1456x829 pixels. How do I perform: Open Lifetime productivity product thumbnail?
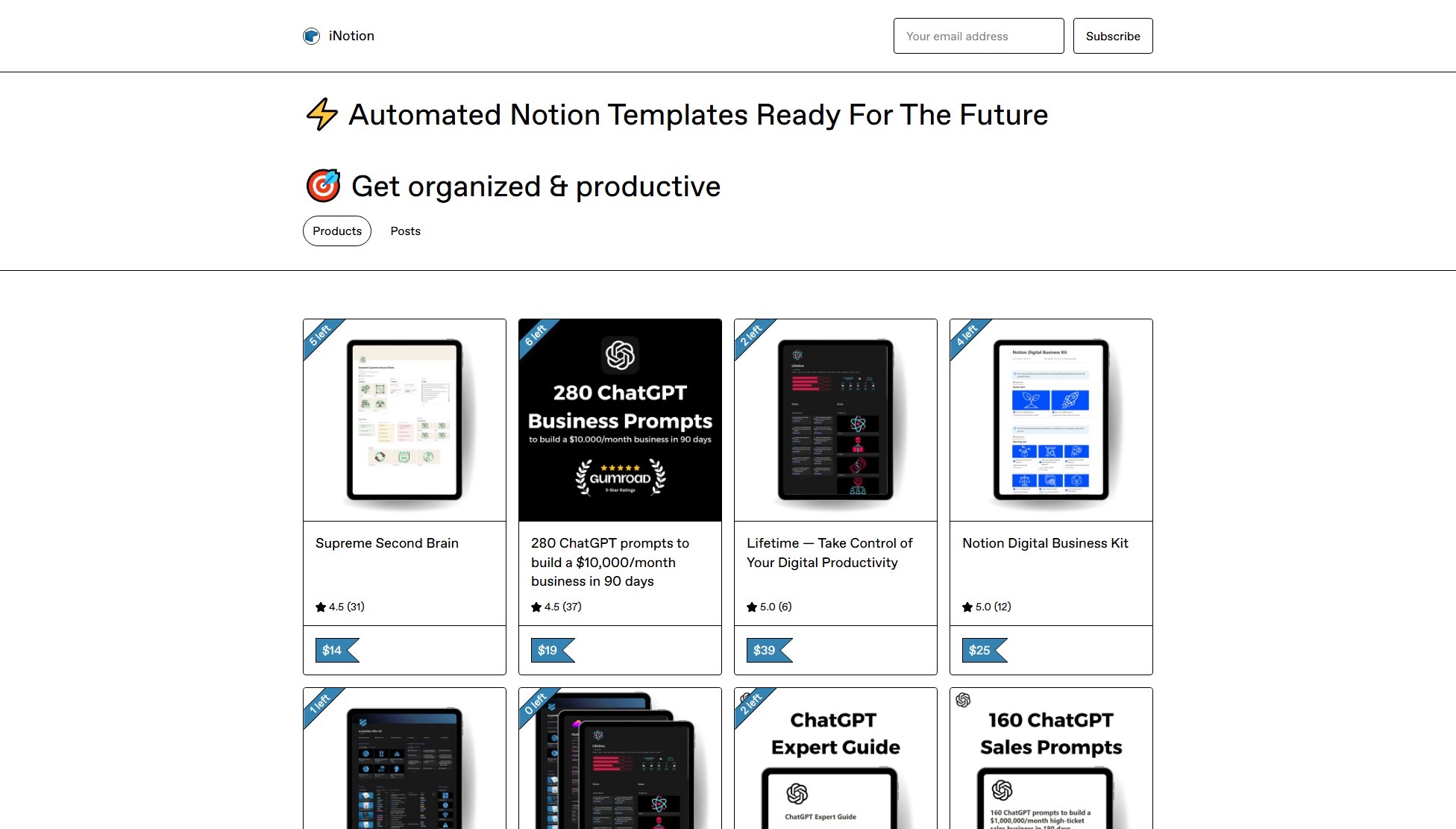[x=835, y=420]
